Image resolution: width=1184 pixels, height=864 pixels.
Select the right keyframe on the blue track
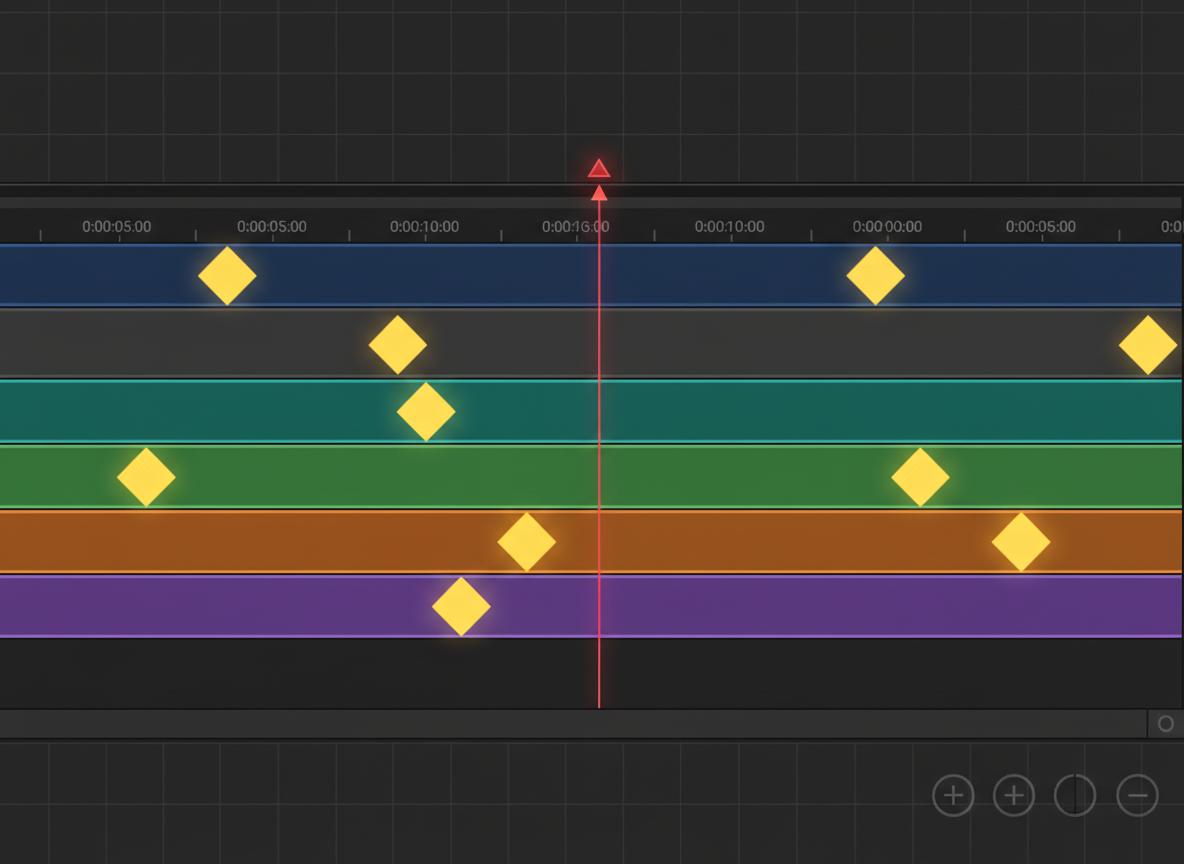(876, 275)
